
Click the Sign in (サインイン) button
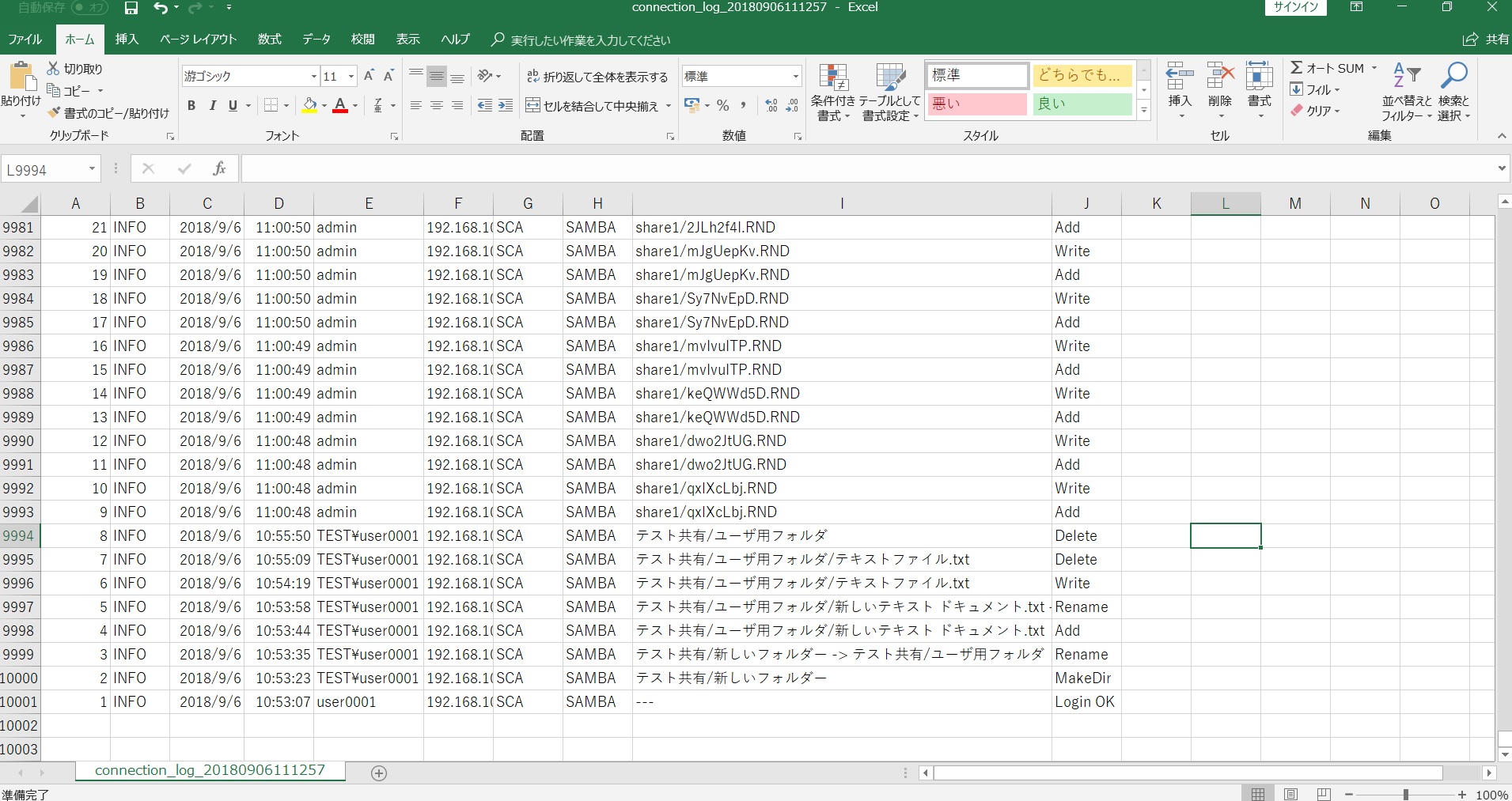coord(1296,8)
